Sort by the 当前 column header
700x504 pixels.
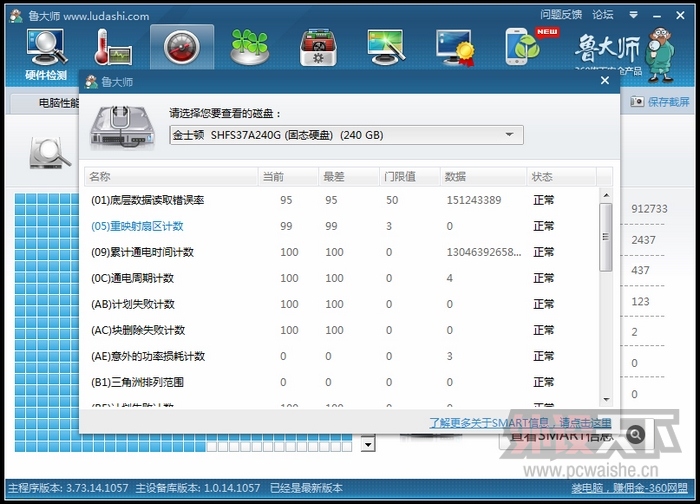pyautogui.click(x=288, y=177)
